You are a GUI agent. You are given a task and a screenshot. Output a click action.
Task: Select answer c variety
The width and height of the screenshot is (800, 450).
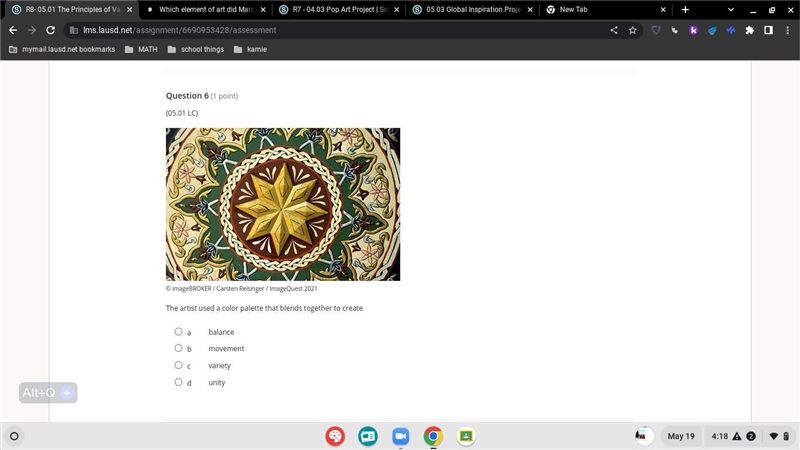(178, 365)
